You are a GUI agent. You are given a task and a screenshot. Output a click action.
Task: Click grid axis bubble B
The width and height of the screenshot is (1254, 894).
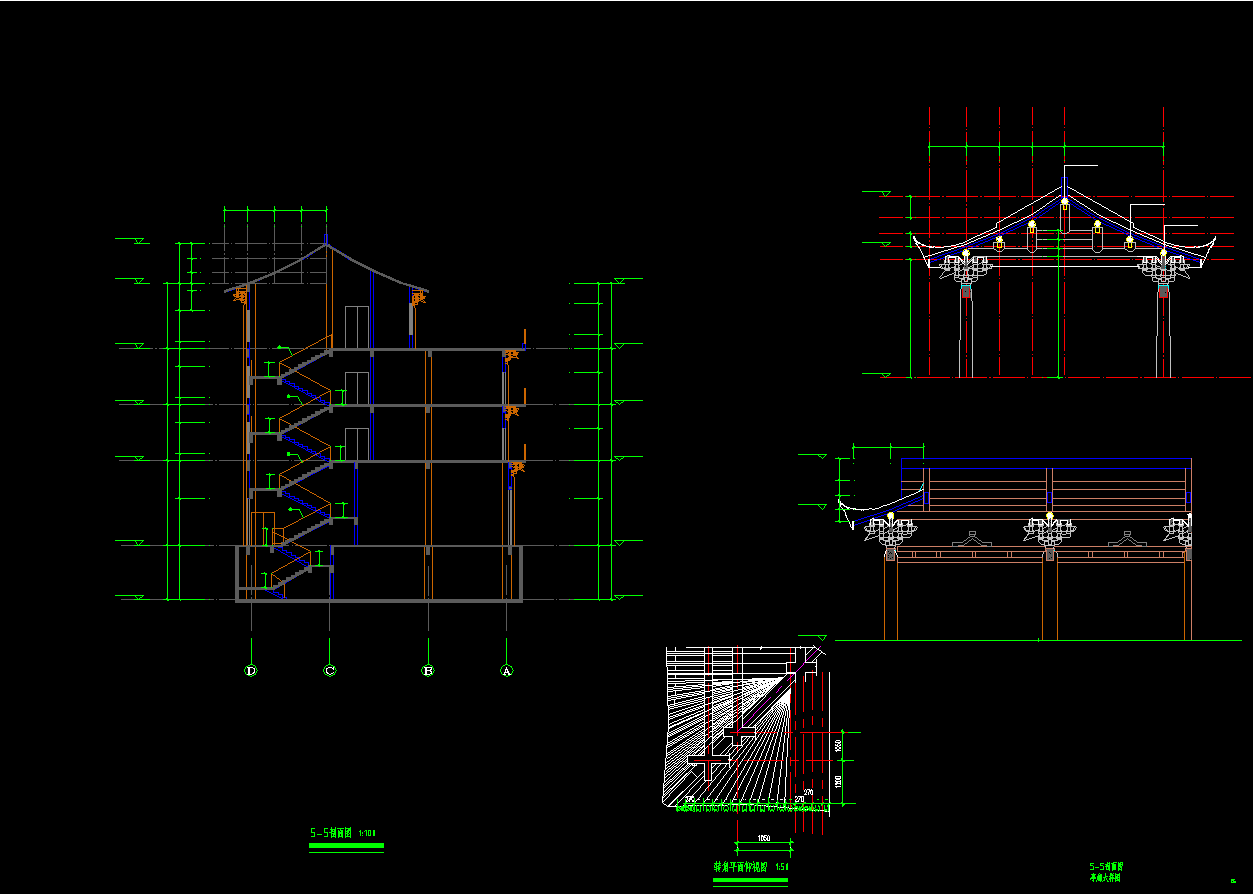[428, 671]
